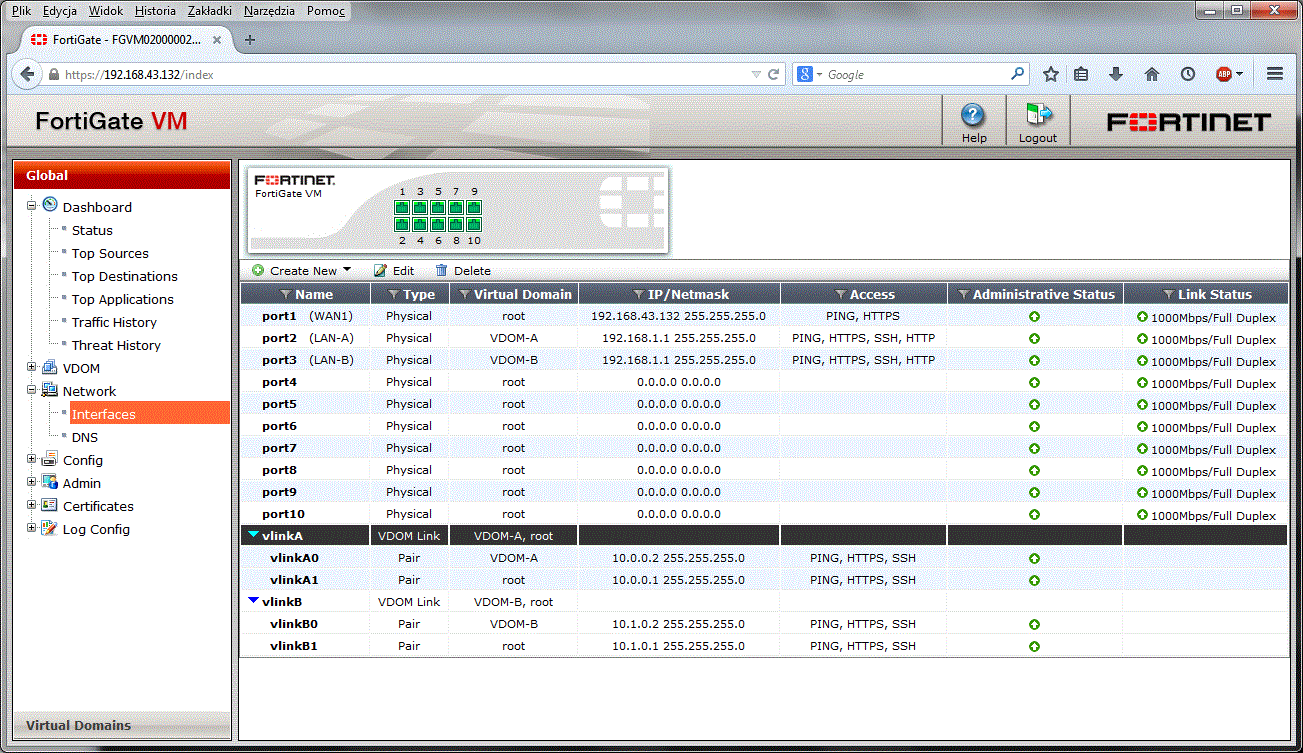1303x753 pixels.
Task: Open the Widok menu
Action: click(x=106, y=10)
